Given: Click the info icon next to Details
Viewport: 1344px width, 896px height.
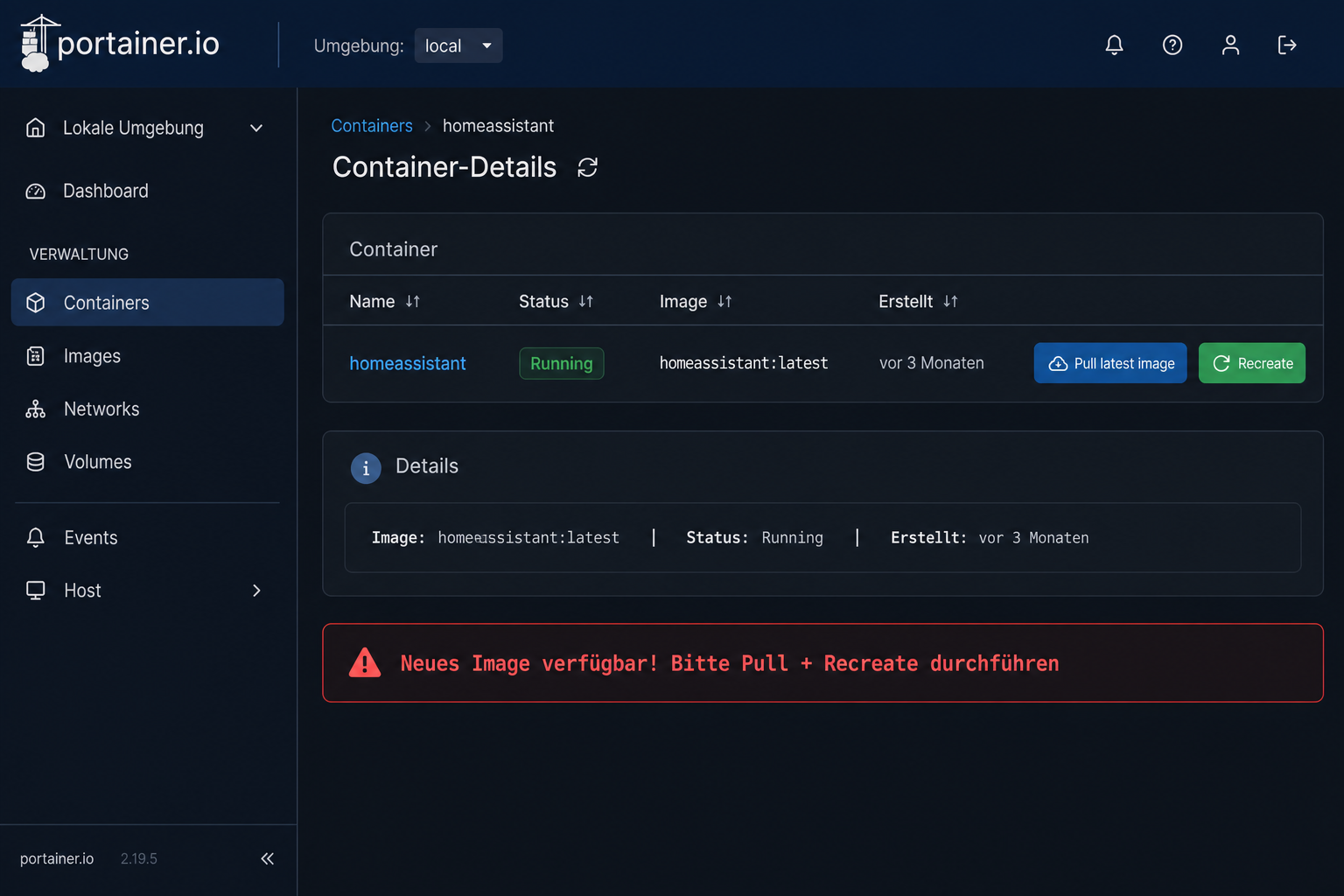Looking at the screenshot, I should [x=366, y=468].
